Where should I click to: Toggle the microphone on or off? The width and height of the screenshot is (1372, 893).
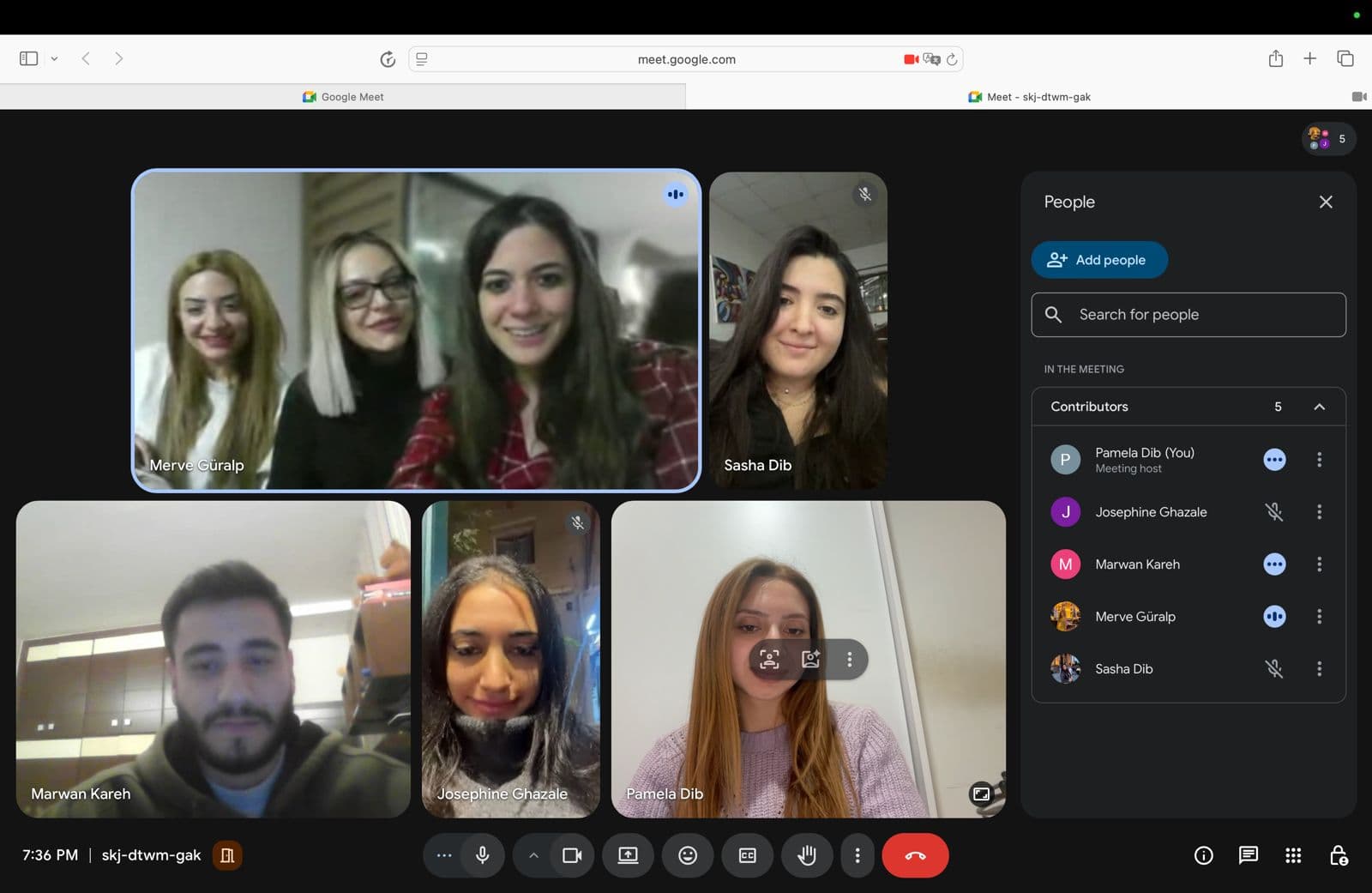point(483,855)
